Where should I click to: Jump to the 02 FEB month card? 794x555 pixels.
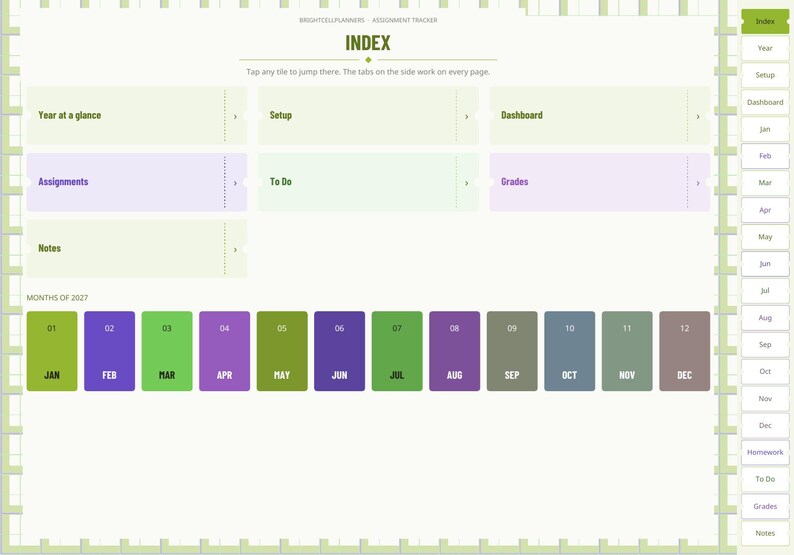[109, 351]
